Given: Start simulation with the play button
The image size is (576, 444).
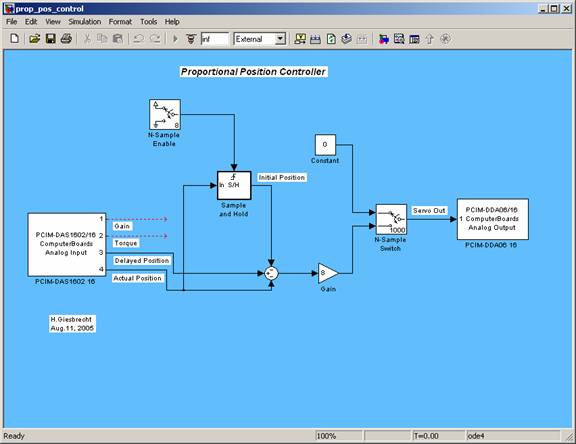Looking at the screenshot, I should pyautogui.click(x=175, y=39).
